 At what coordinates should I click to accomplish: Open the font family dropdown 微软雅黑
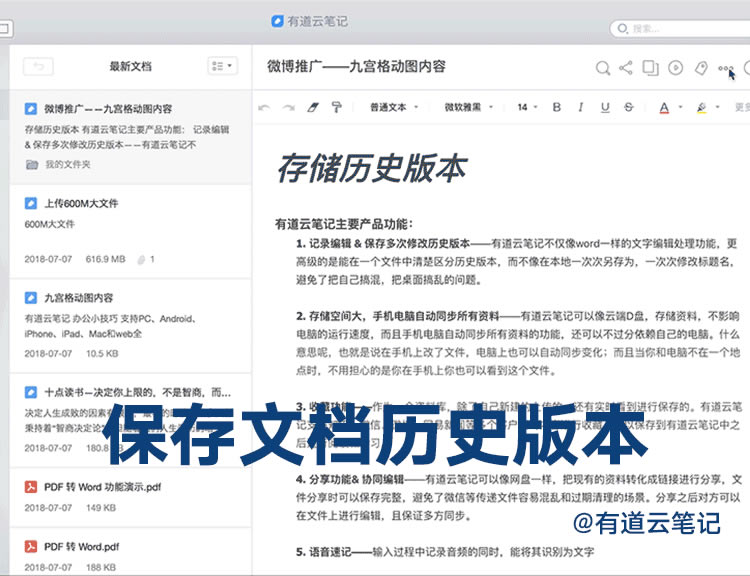[x=468, y=107]
